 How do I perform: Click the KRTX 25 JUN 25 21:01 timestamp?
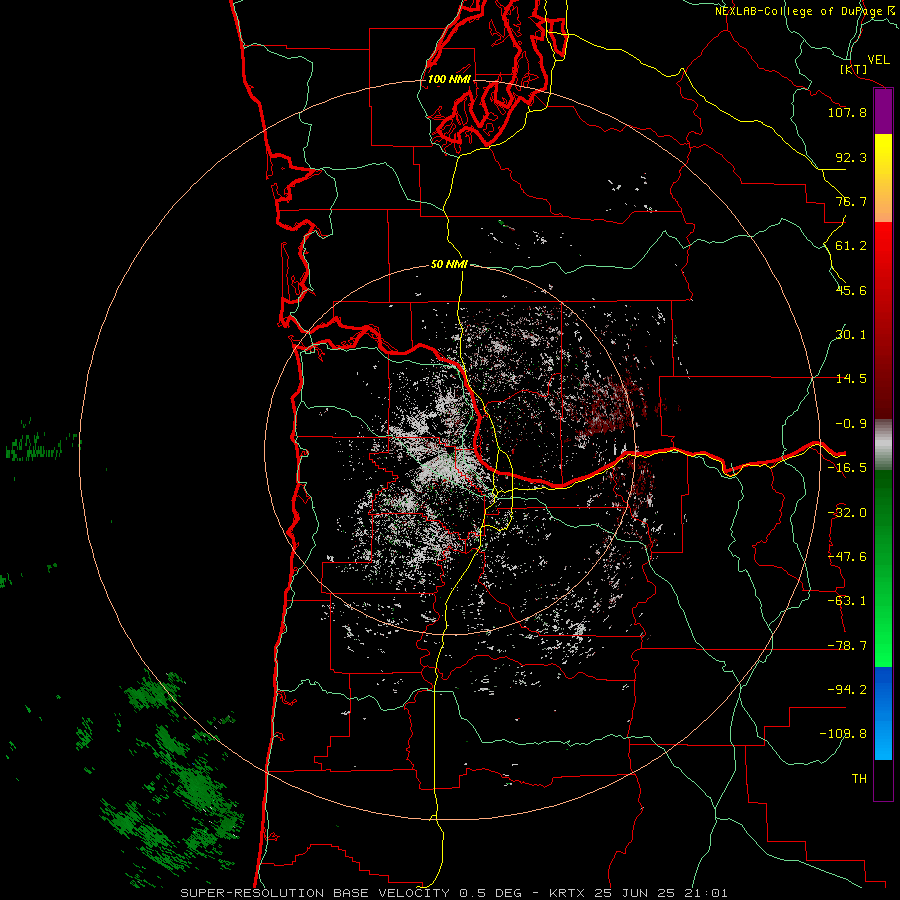tap(638, 893)
